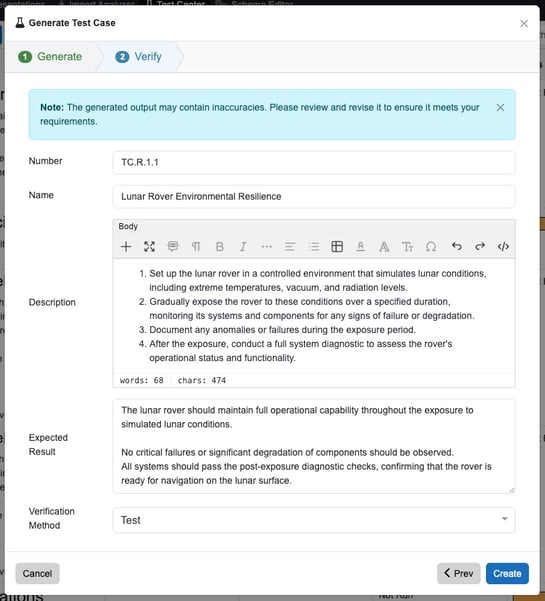Insert a table in the description
The width and height of the screenshot is (545, 601).
(x=337, y=246)
